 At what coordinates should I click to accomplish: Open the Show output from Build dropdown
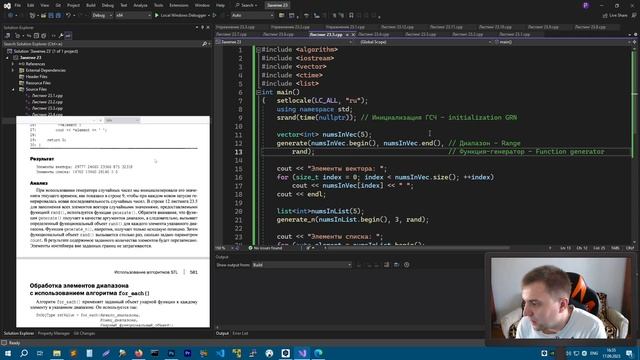tap(301, 265)
